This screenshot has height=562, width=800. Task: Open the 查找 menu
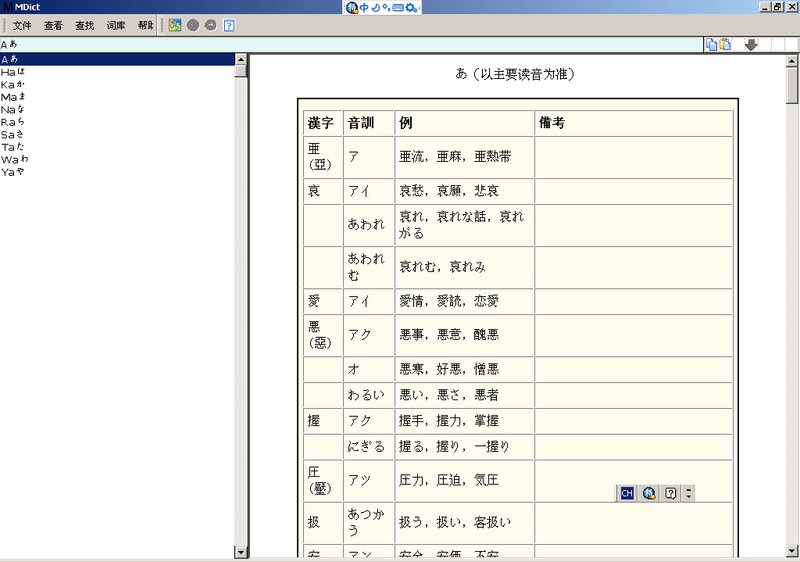point(85,25)
